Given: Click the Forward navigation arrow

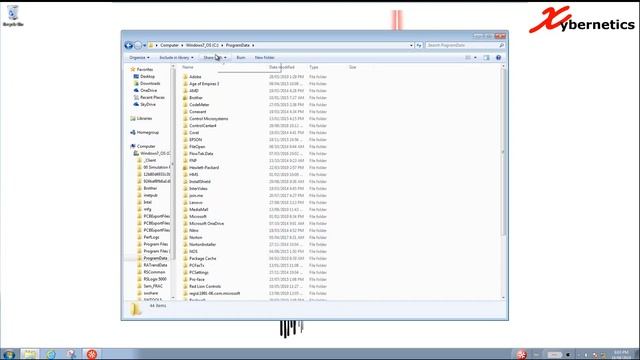Looking at the screenshot, I should click(138, 45).
